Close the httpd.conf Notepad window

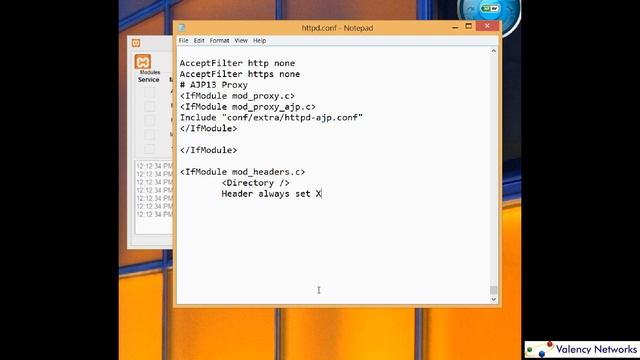coord(487,26)
